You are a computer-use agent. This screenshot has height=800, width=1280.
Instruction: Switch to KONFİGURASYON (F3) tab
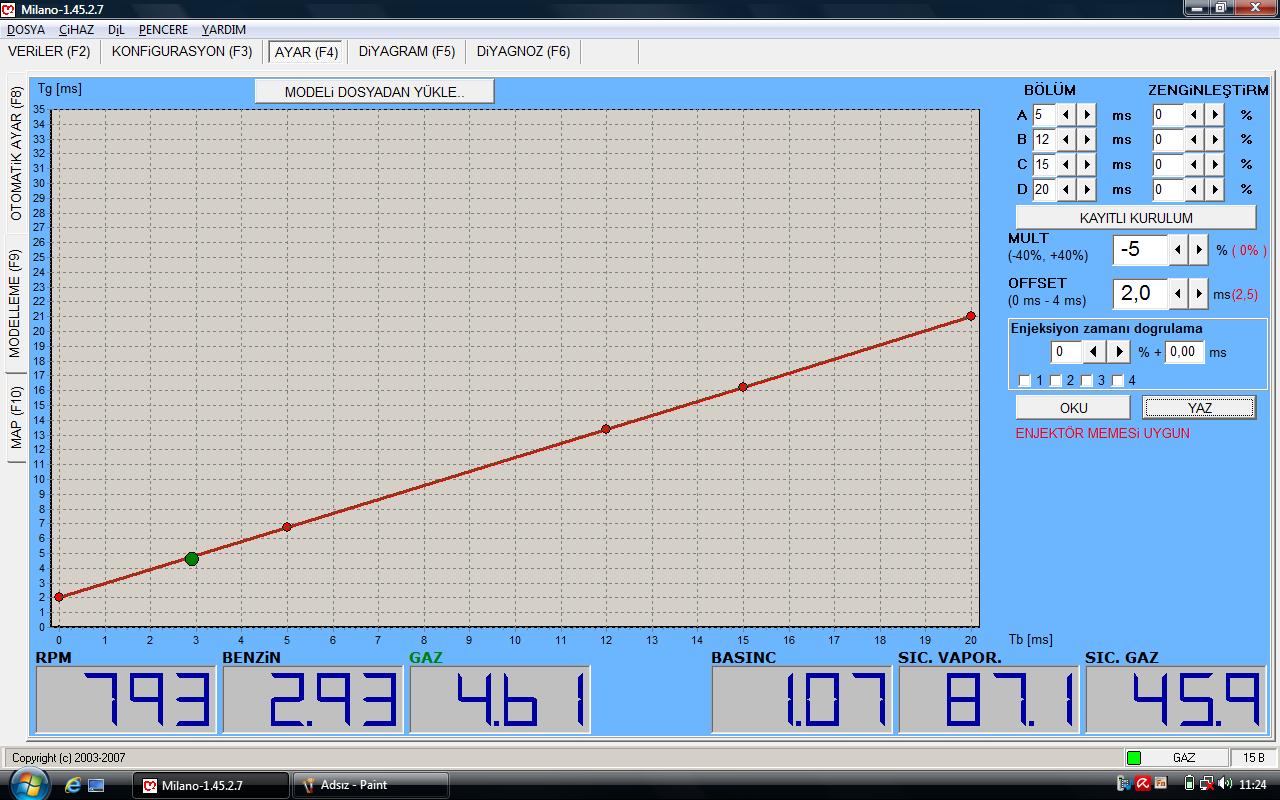click(182, 51)
